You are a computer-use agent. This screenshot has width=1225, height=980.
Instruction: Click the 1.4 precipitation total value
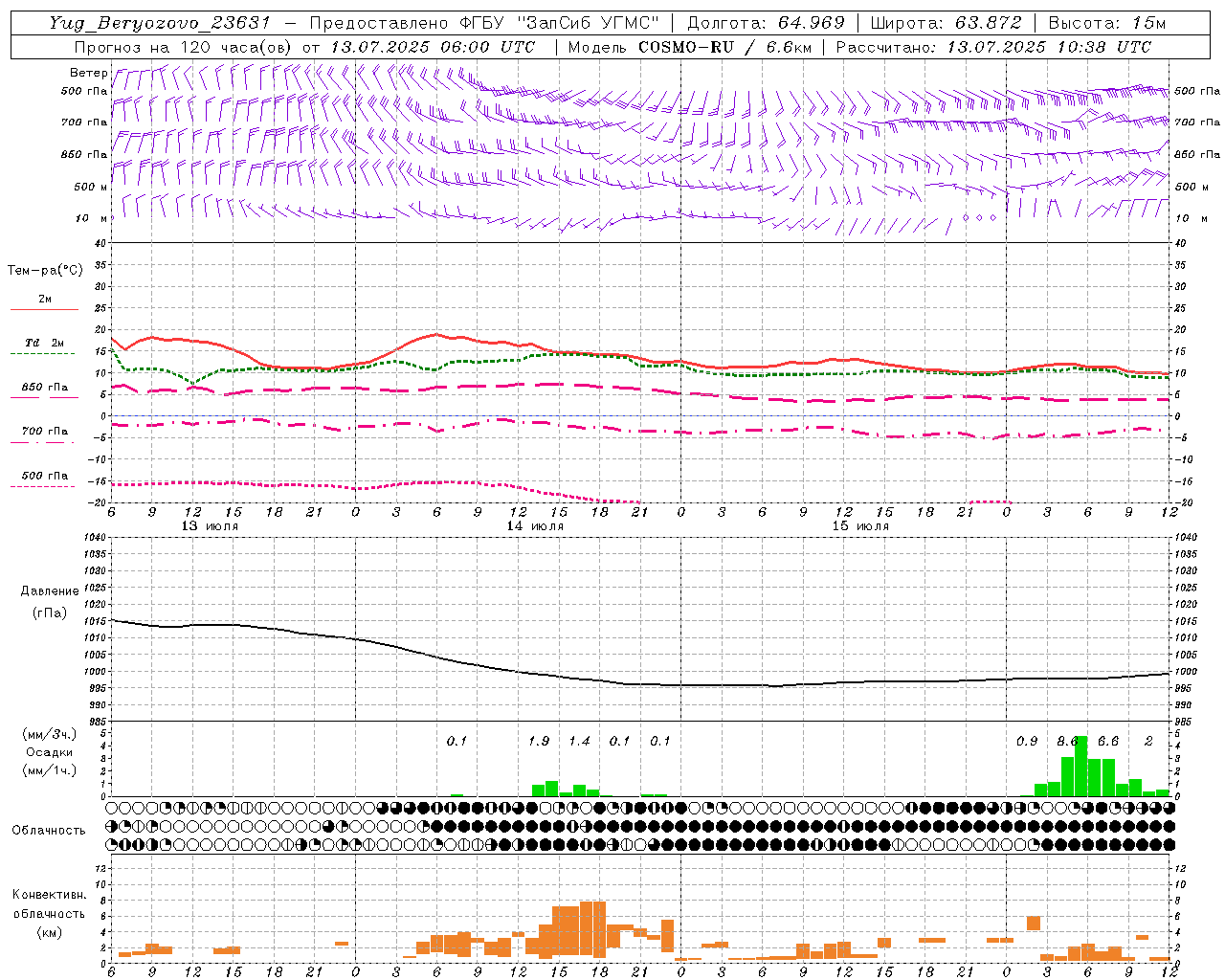pyautogui.click(x=580, y=742)
